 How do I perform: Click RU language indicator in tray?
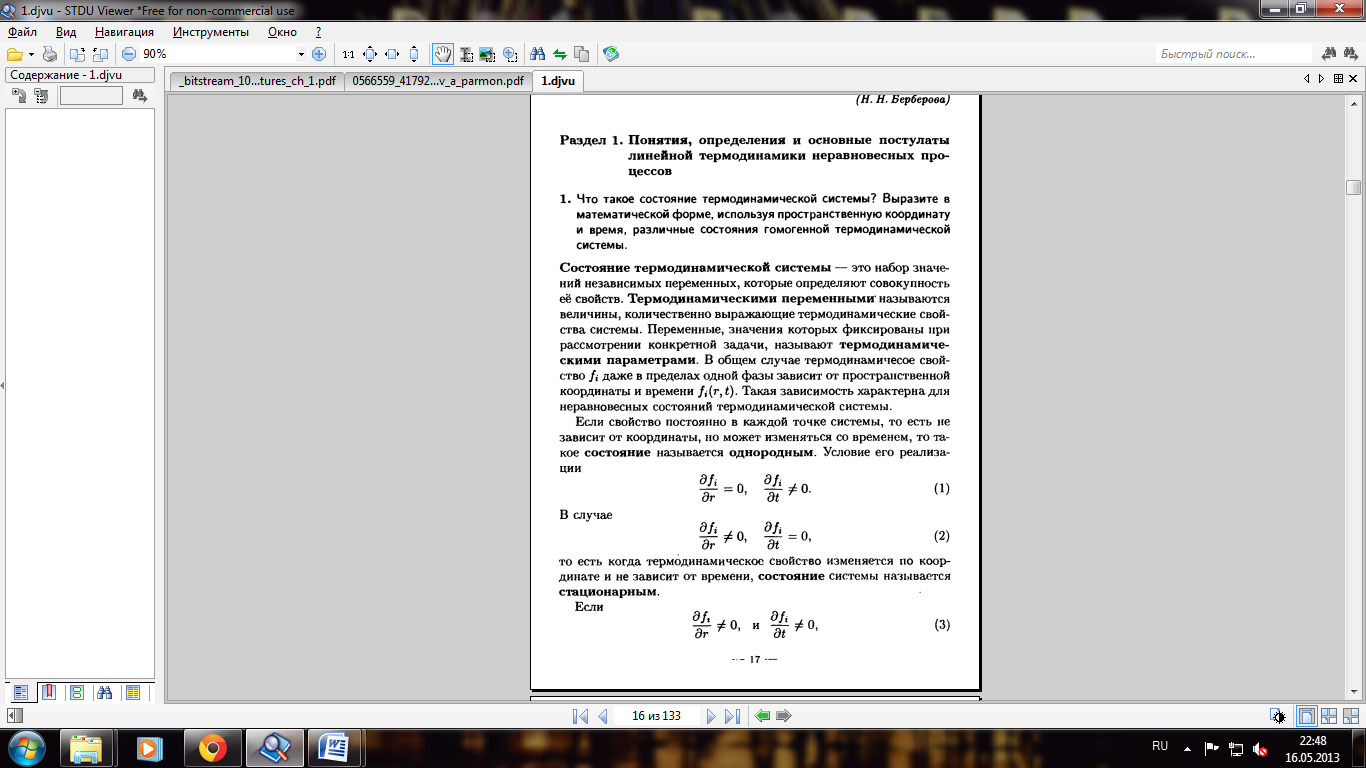(1160, 746)
